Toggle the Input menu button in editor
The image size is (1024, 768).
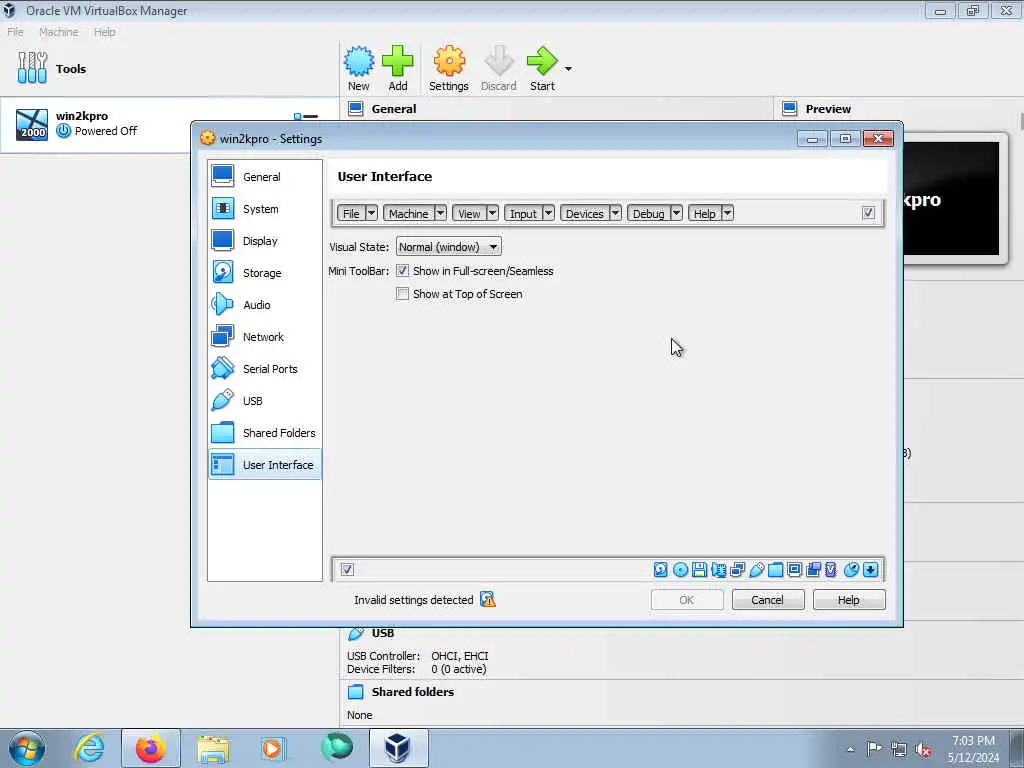pyautogui.click(x=523, y=213)
